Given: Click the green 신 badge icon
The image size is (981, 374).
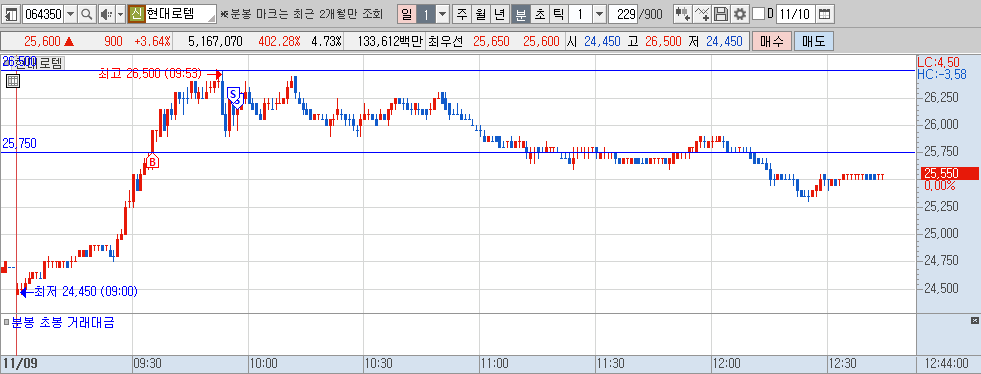Looking at the screenshot, I should pos(136,13).
